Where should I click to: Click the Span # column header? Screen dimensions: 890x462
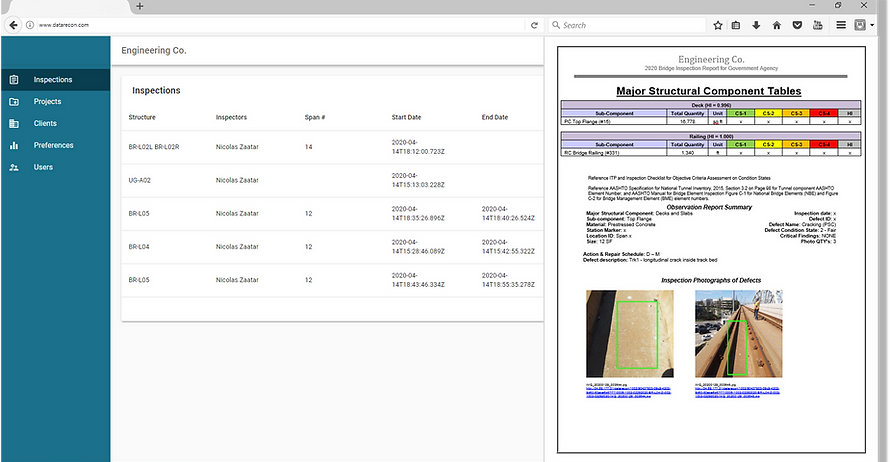coord(314,117)
